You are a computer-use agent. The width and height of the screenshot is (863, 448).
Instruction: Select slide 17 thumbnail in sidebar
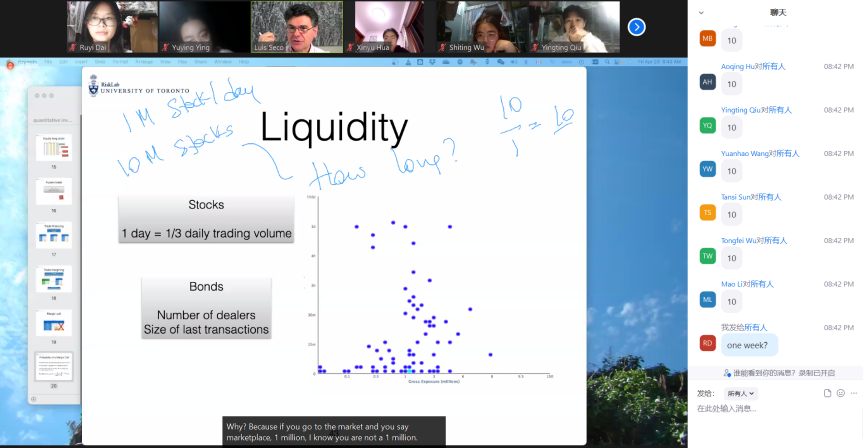[54, 234]
